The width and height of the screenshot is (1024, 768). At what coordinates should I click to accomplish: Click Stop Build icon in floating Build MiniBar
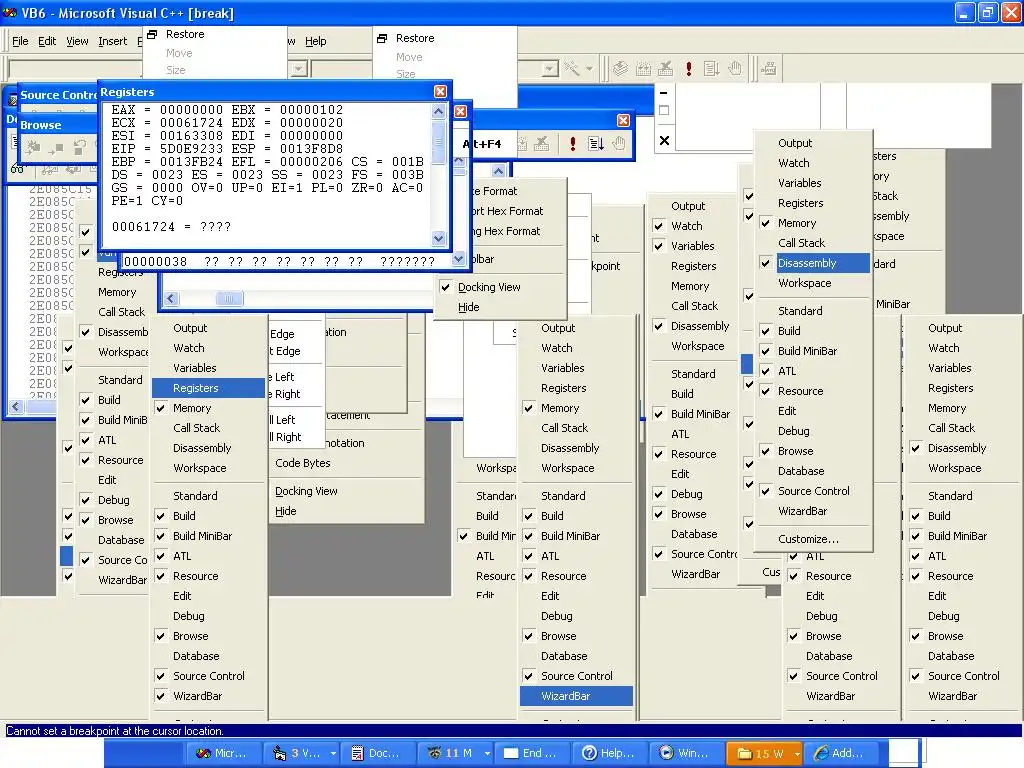point(541,144)
